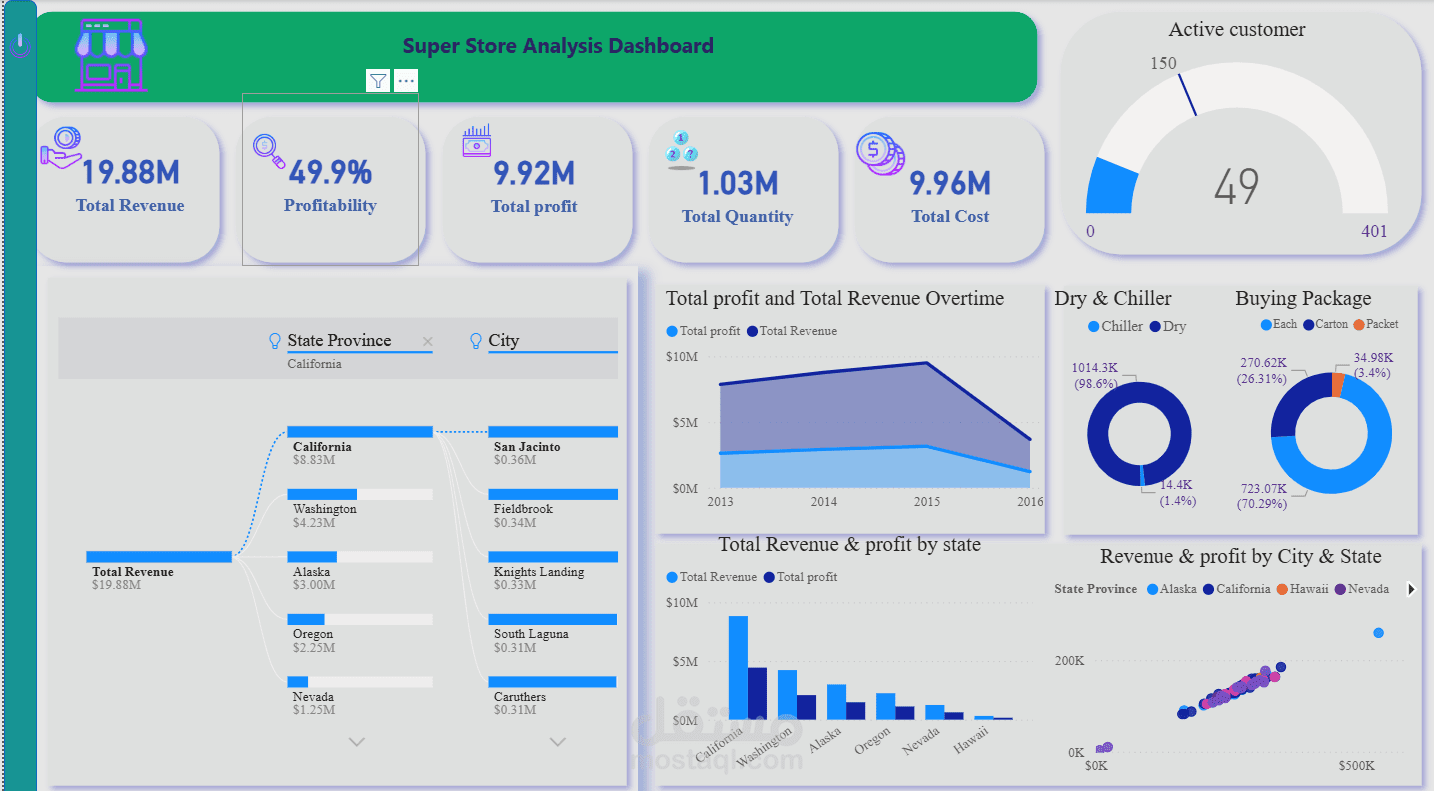Toggle the Total Revenue legend in the overtime chart

[792, 331]
